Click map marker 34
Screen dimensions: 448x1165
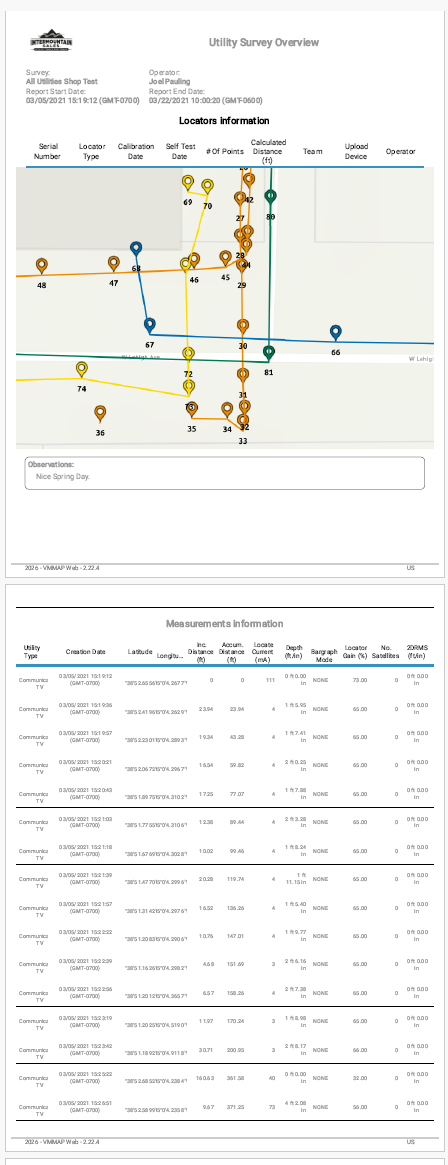click(x=227, y=410)
